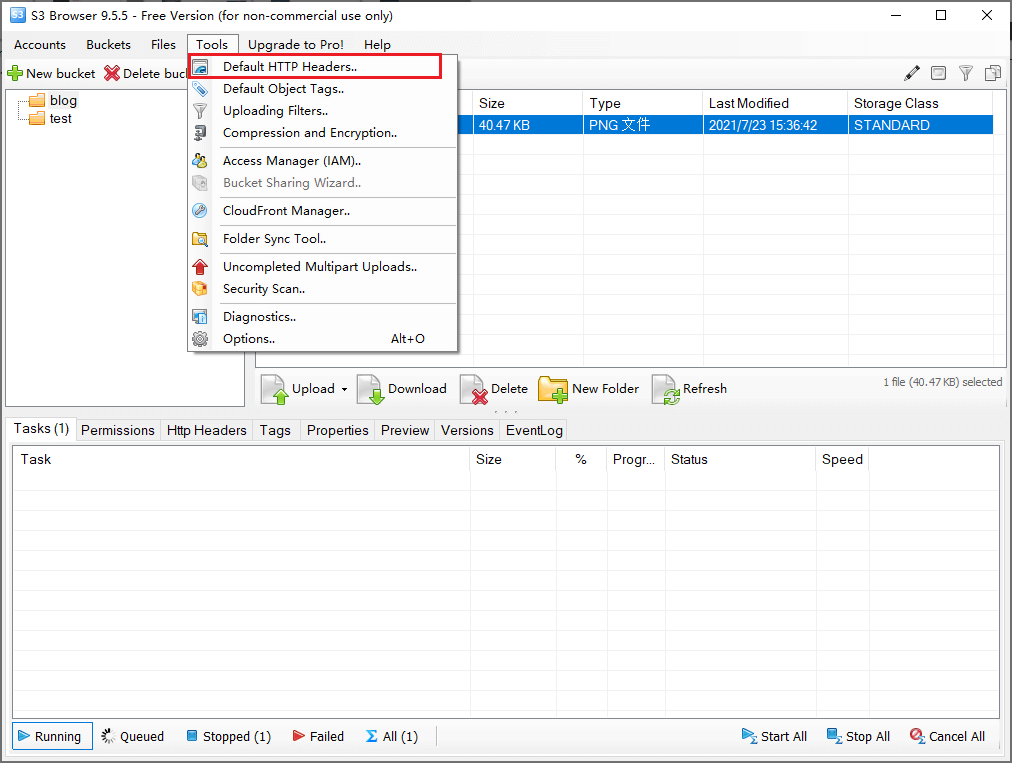Open Options in Tools menu
The image size is (1012, 763).
tap(323, 339)
